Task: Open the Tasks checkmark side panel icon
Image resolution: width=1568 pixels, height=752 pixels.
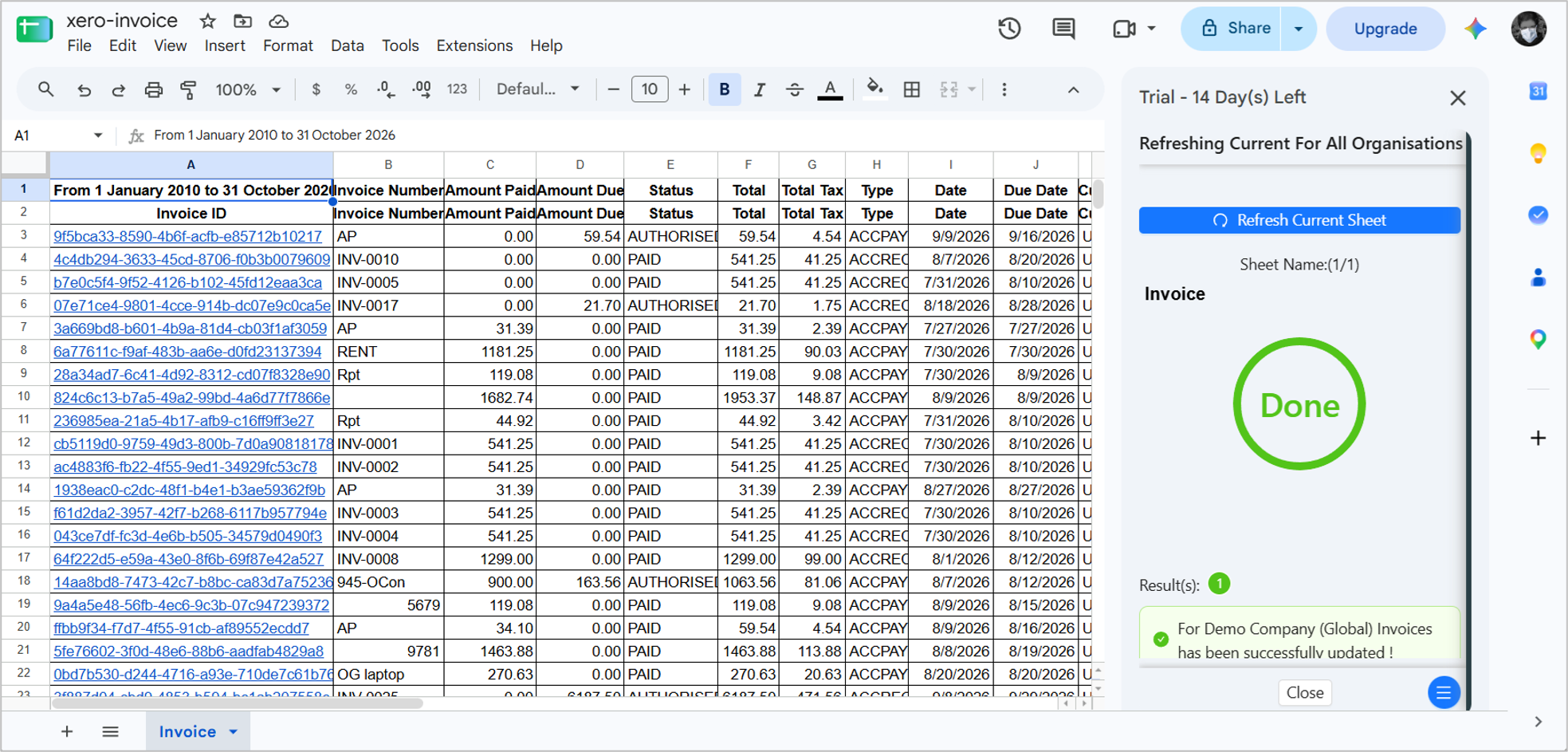Action: pyautogui.click(x=1538, y=215)
